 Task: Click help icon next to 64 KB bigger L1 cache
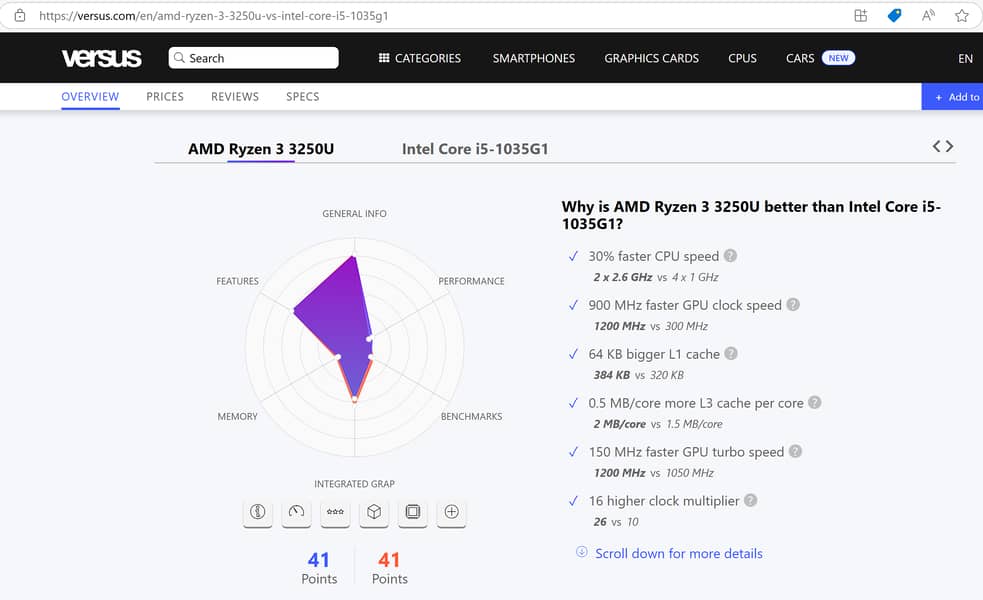coord(731,354)
